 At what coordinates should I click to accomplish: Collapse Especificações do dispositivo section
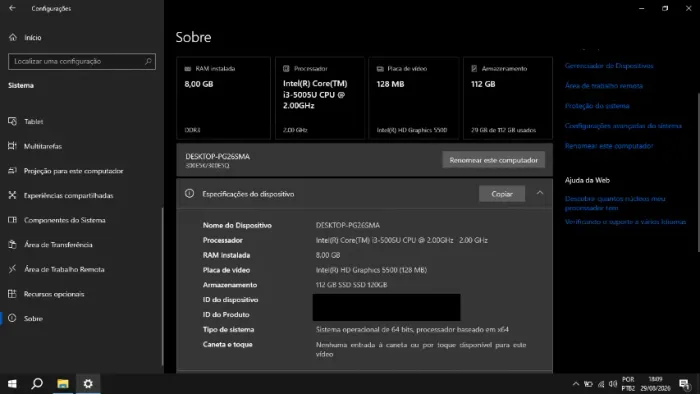tap(540, 193)
